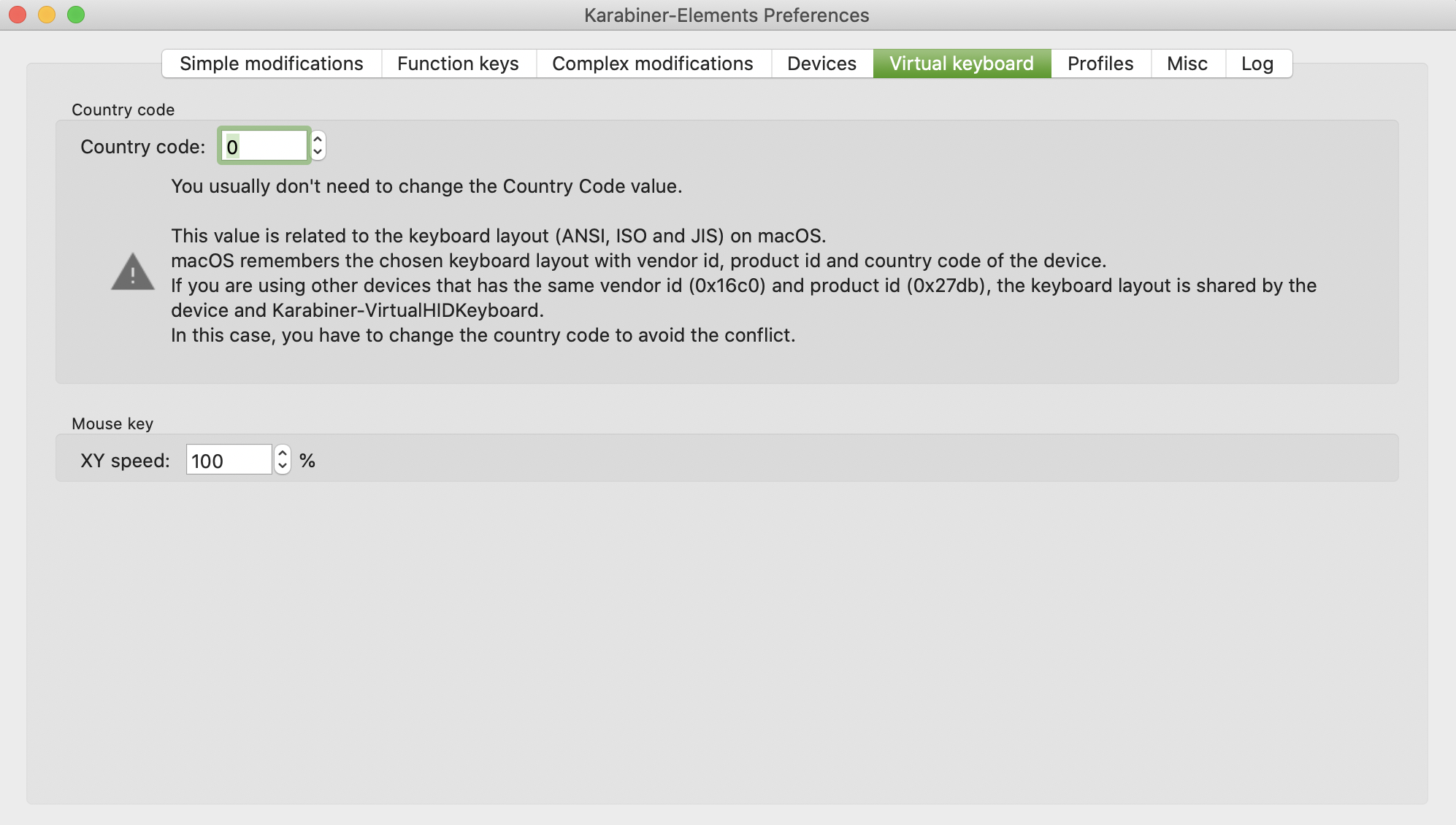1456x825 pixels.
Task: Click inside the Country code input field
Action: (x=263, y=145)
